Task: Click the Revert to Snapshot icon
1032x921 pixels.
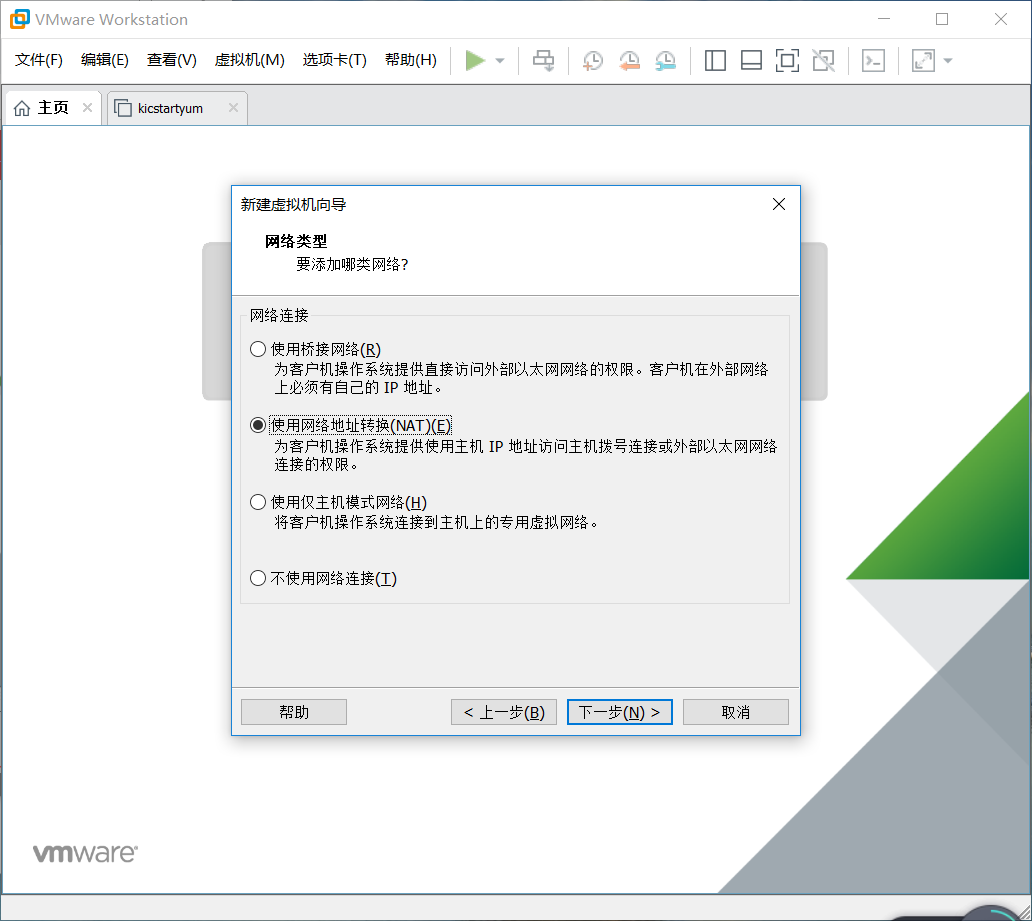Action: tap(629, 61)
